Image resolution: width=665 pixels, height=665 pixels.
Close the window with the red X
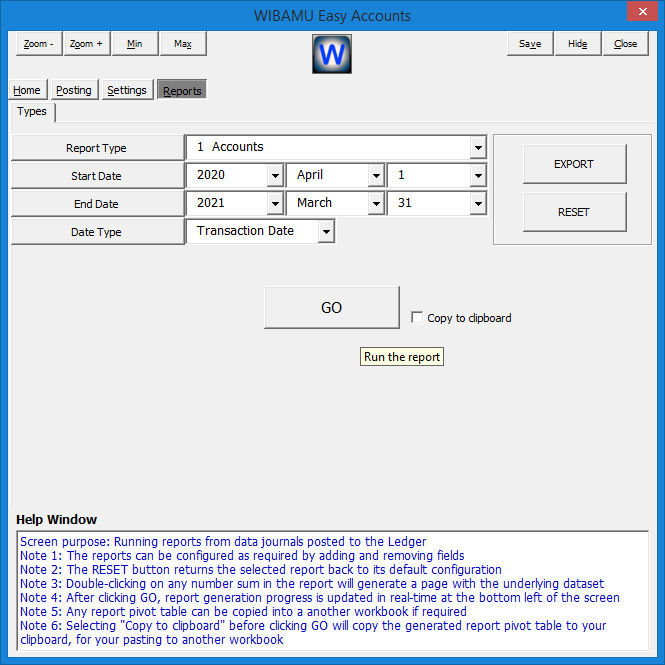[643, 11]
